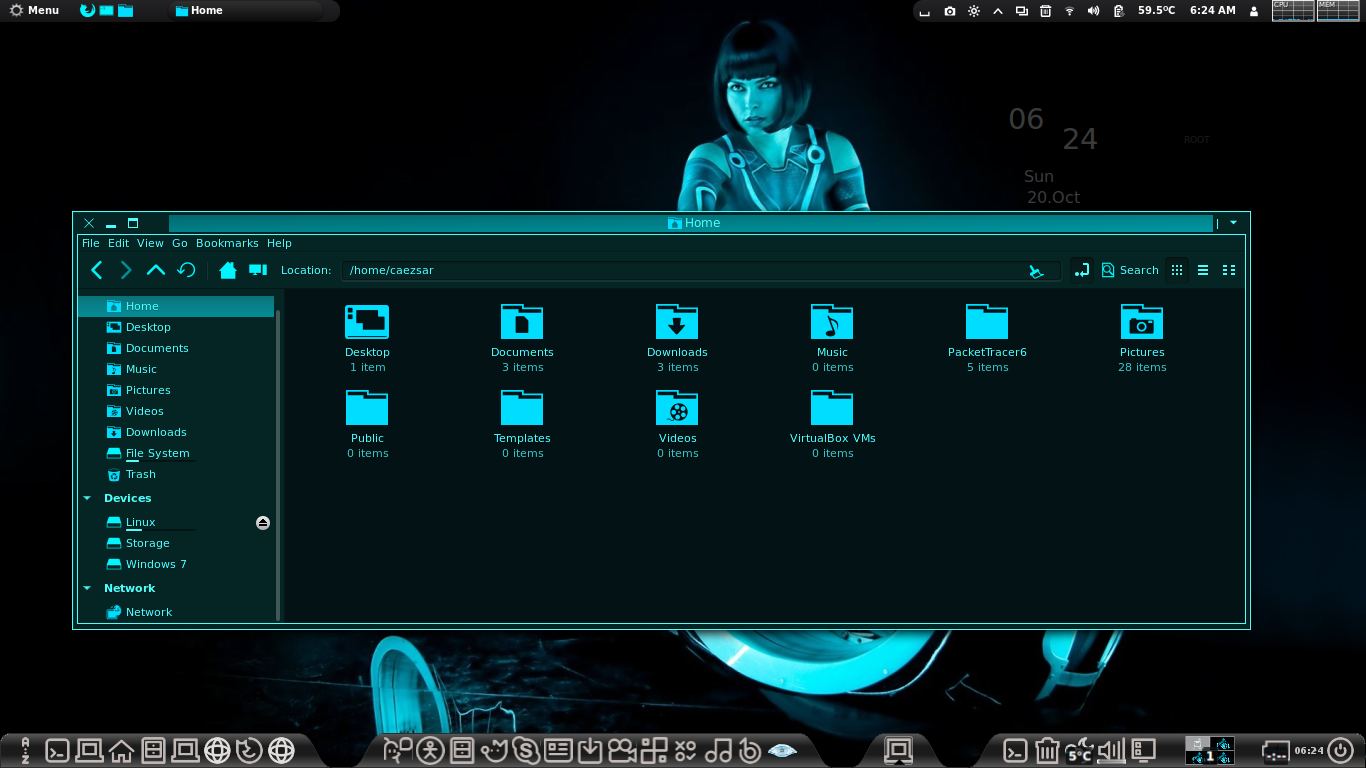
Task: Click the CPU usage graph in the top panel
Action: 1292,11
